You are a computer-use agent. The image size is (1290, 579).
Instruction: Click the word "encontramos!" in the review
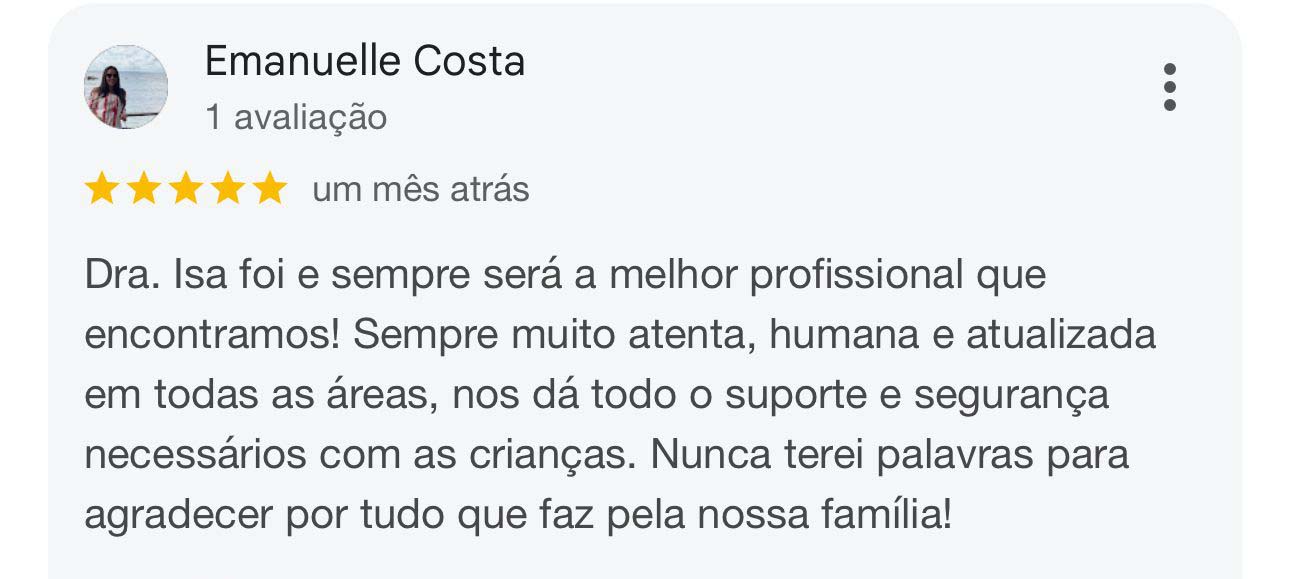[x=211, y=335]
